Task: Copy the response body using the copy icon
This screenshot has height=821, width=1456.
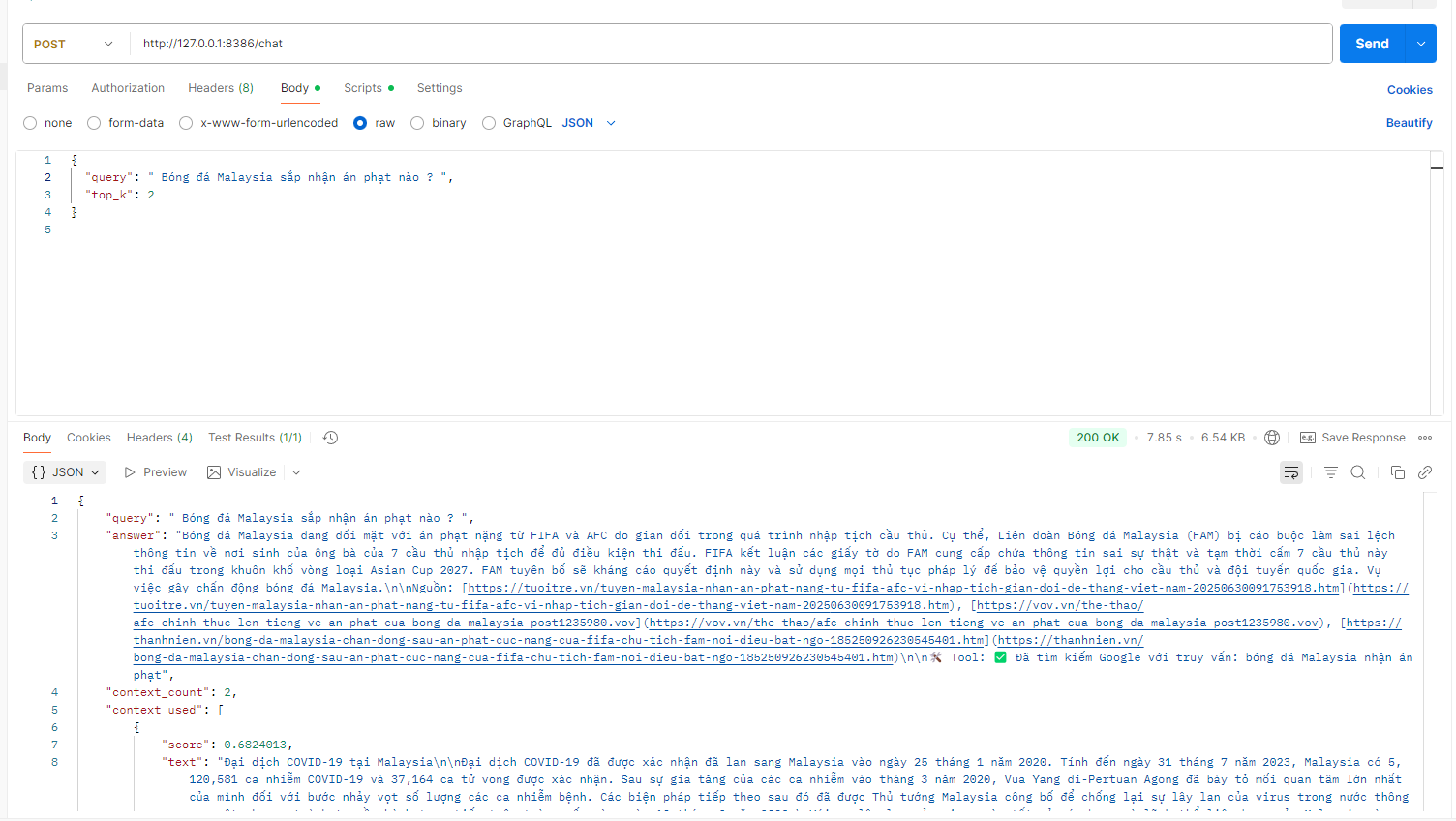Action: tap(1397, 471)
